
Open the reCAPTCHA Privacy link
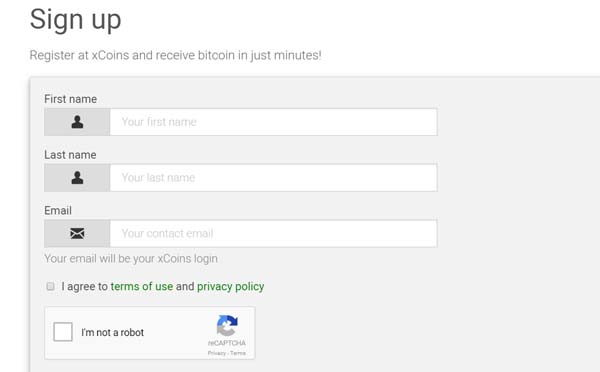coord(217,353)
